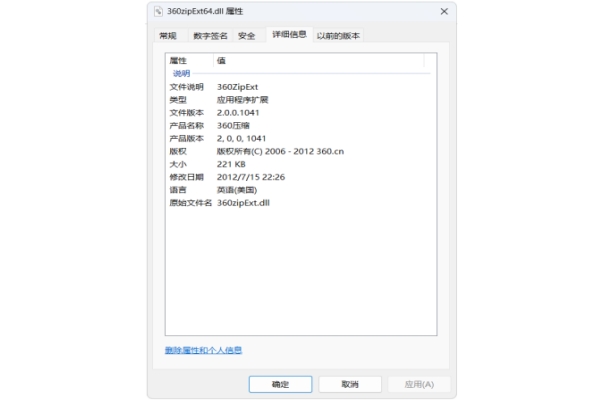Screen dimensions: 600x400
Task: Switch to the 常规 tab
Action: [x=168, y=36]
